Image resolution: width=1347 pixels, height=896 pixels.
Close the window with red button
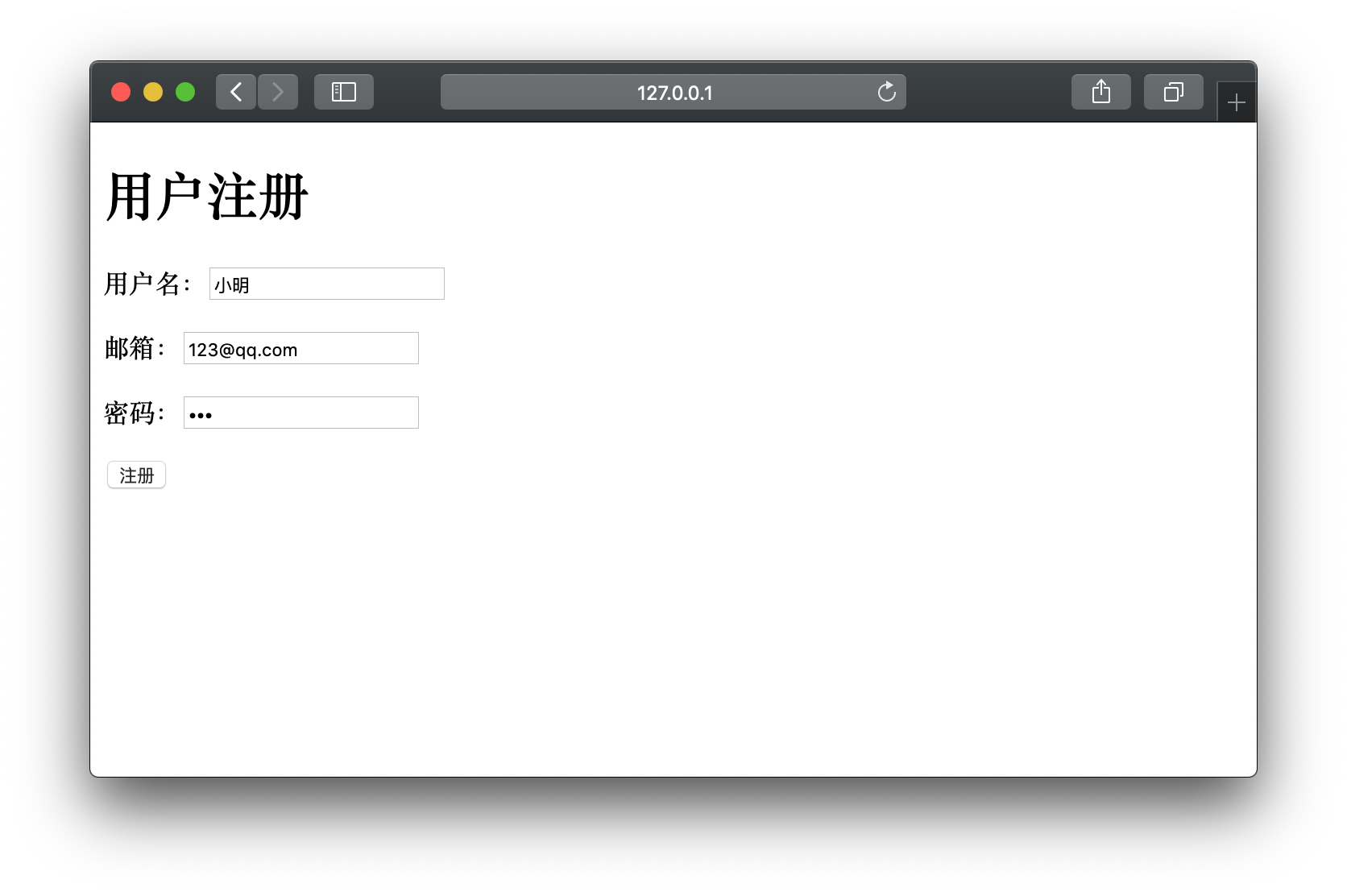coord(121,92)
